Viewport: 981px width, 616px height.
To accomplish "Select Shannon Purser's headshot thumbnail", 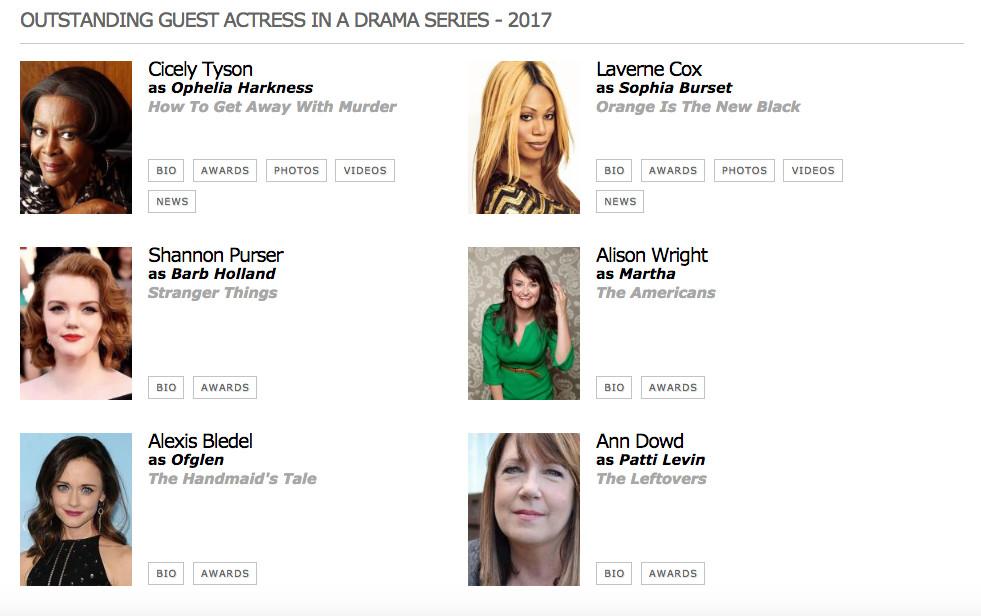I will [76, 323].
